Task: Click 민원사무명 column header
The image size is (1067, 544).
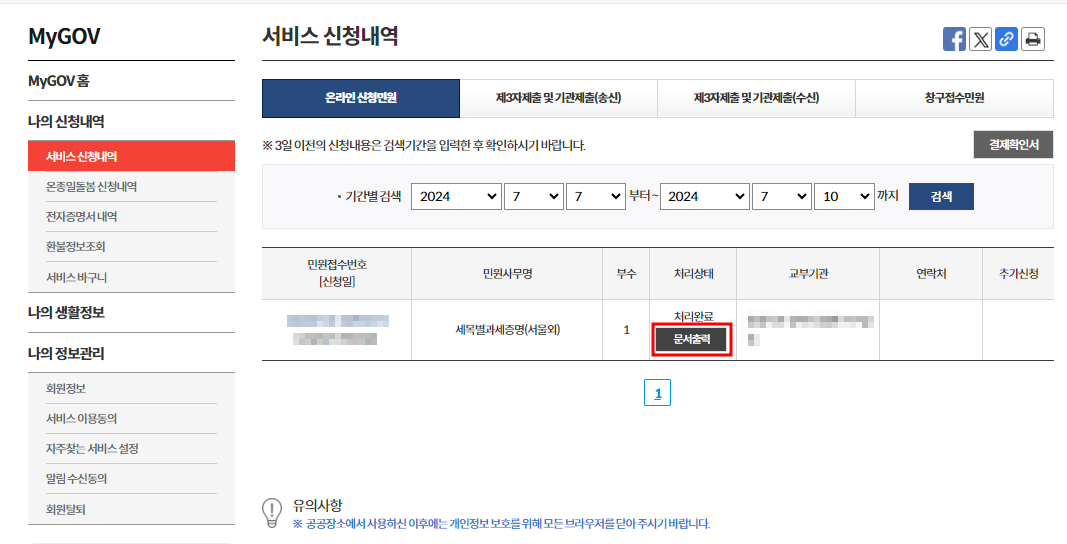Action: click(507, 274)
